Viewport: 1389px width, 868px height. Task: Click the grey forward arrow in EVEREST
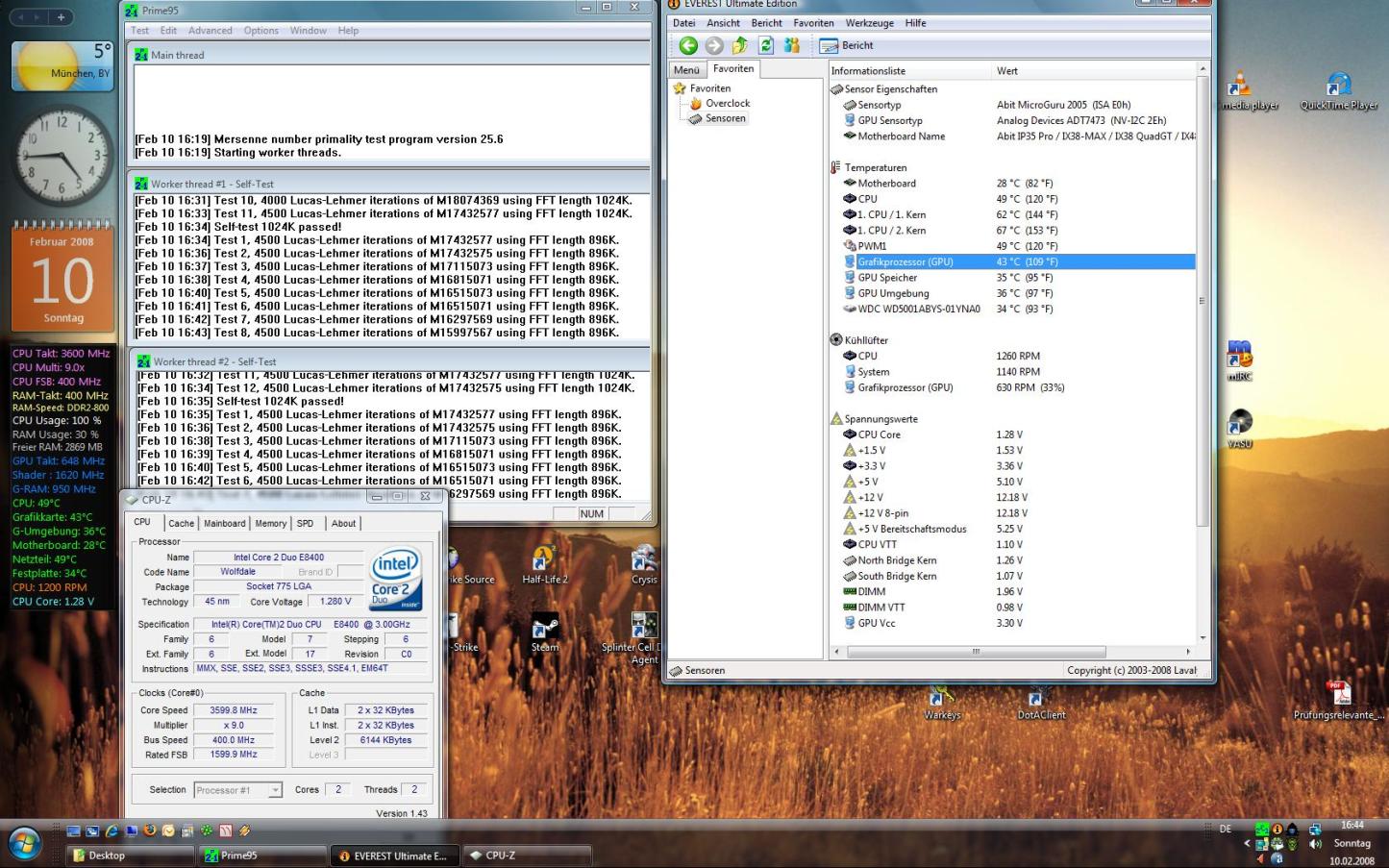(714, 45)
